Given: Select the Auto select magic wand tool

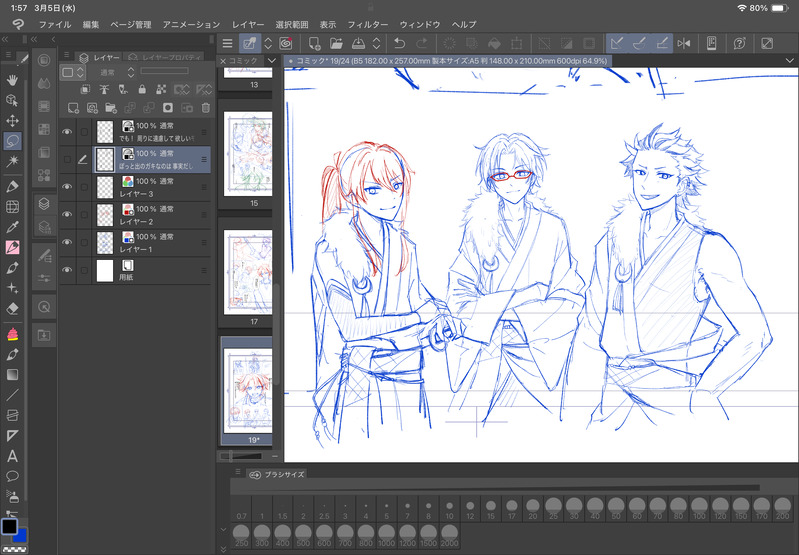Looking at the screenshot, I should 12,162.
